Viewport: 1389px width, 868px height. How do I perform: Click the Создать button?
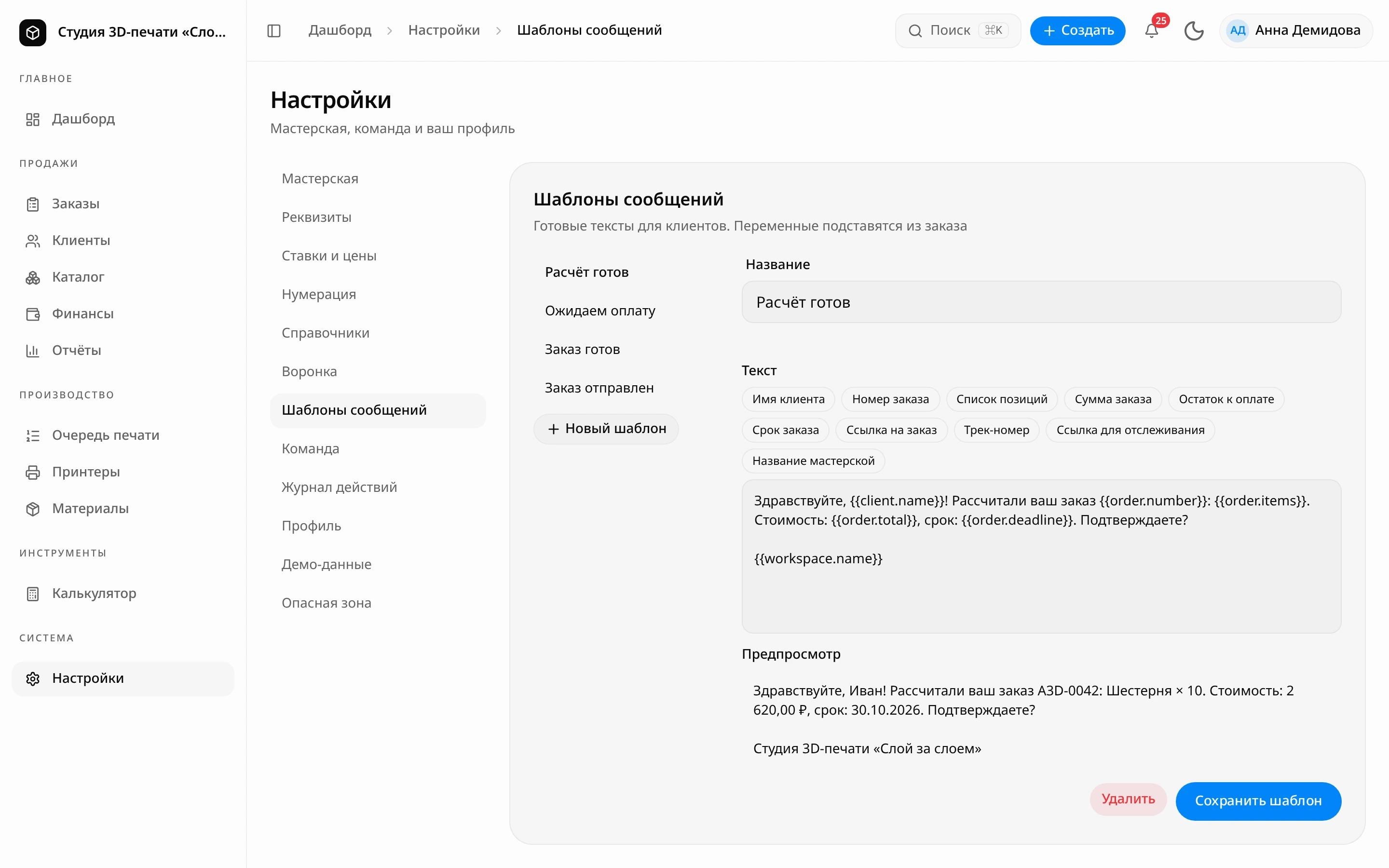click(x=1077, y=30)
